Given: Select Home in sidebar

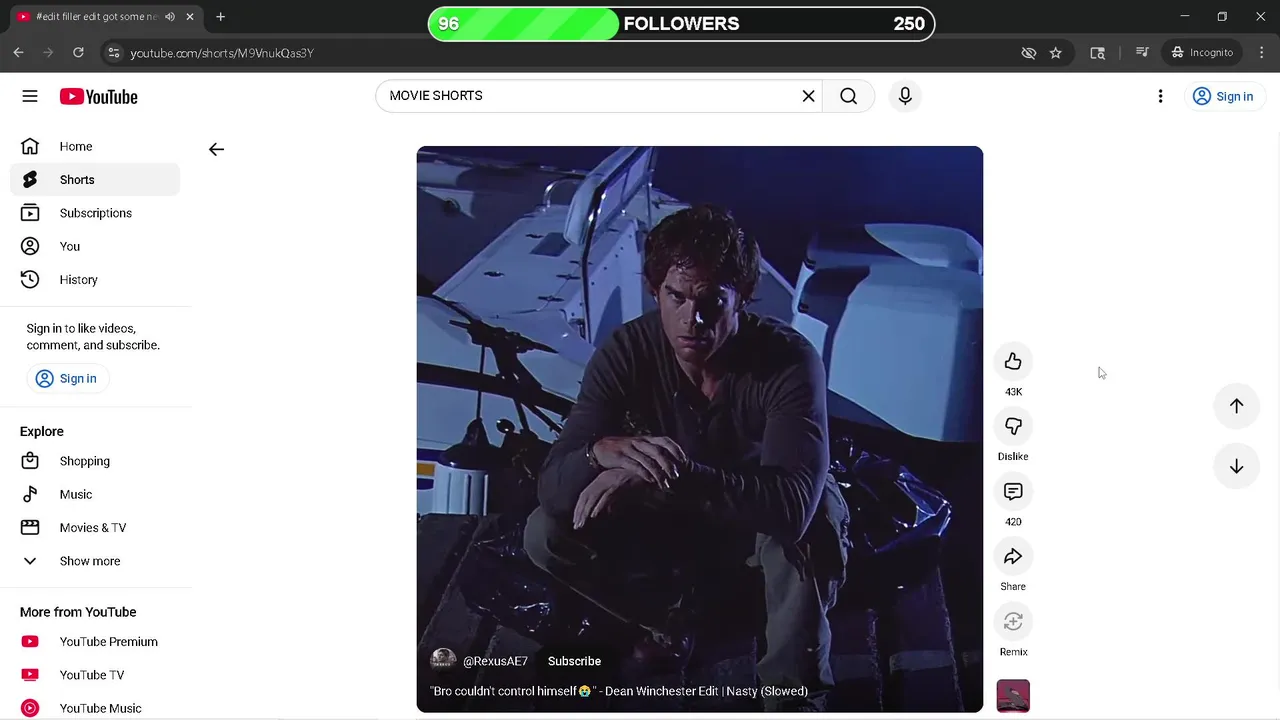Looking at the screenshot, I should click(95, 146).
